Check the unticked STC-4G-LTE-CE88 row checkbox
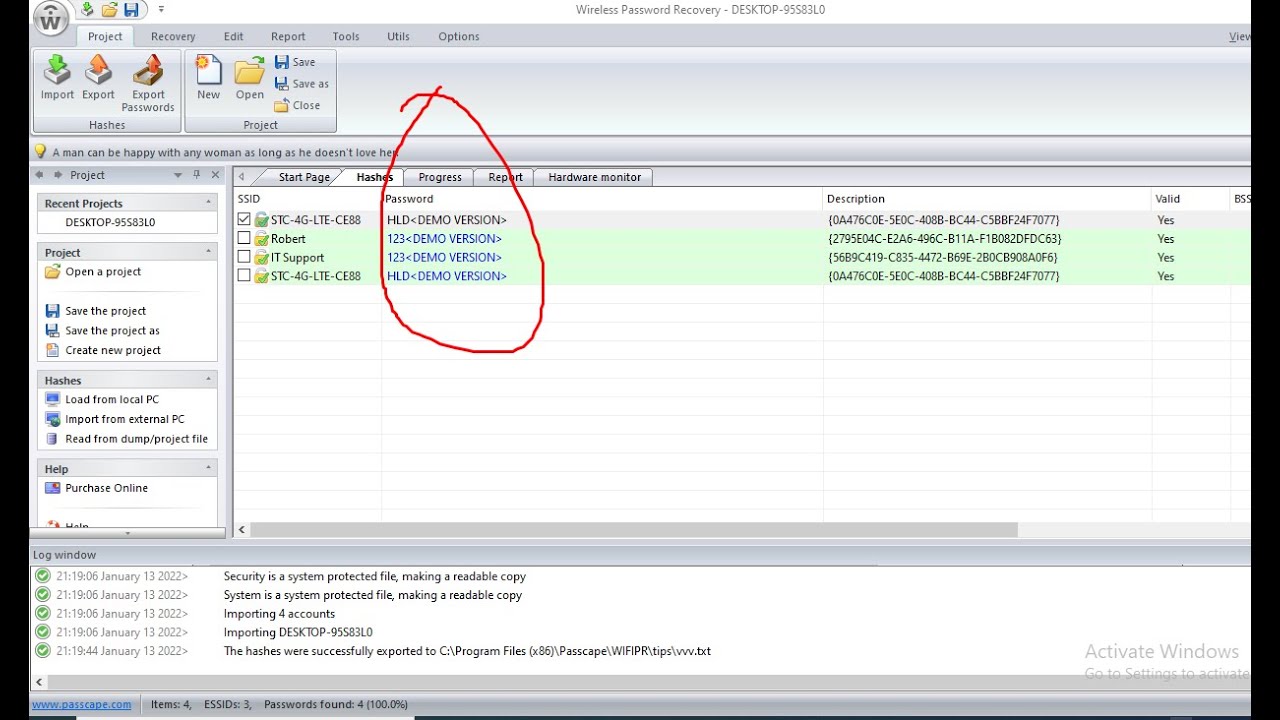Viewport: 1280px width, 720px height. [244, 276]
